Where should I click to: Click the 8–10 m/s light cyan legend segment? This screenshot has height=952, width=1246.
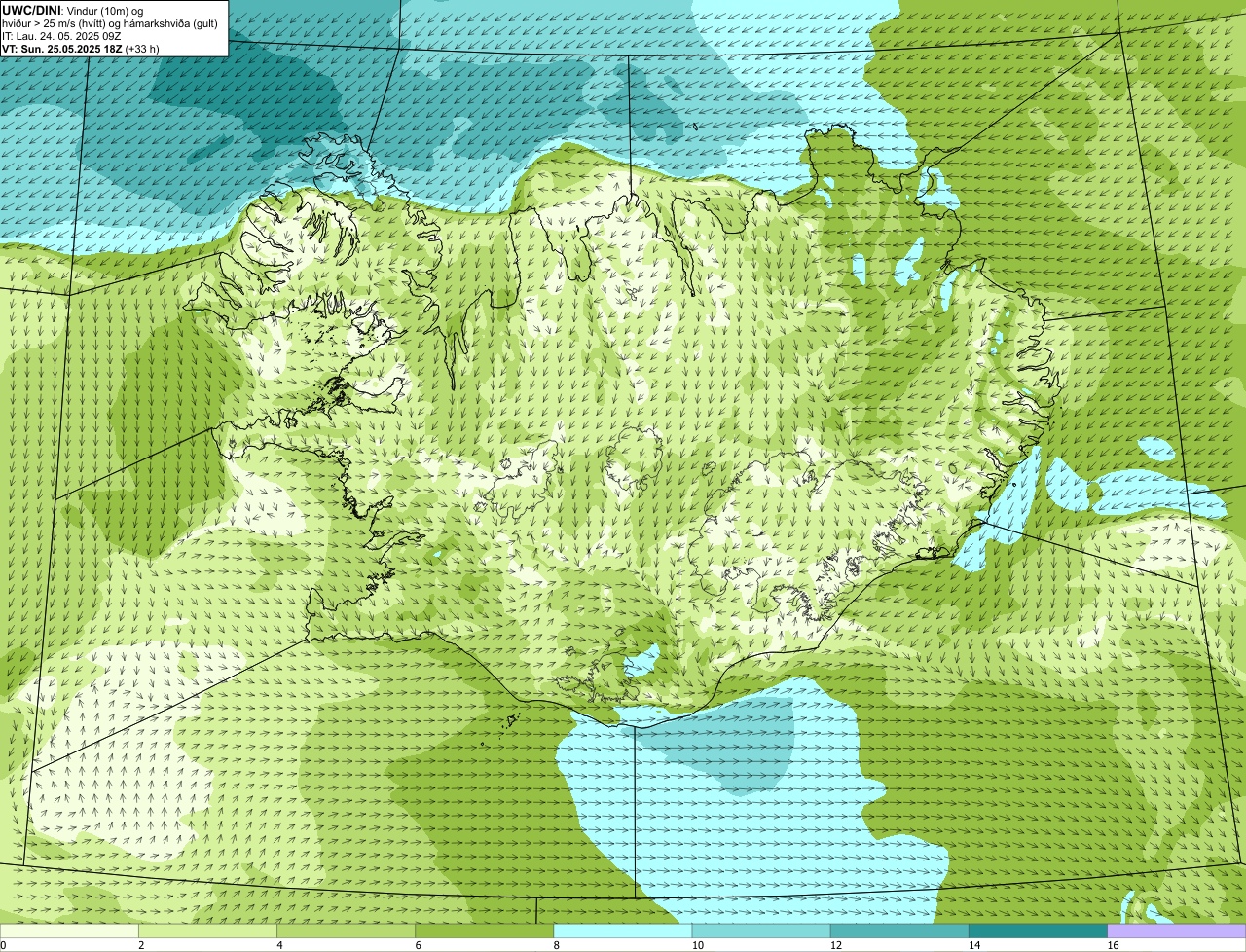[x=623, y=932]
